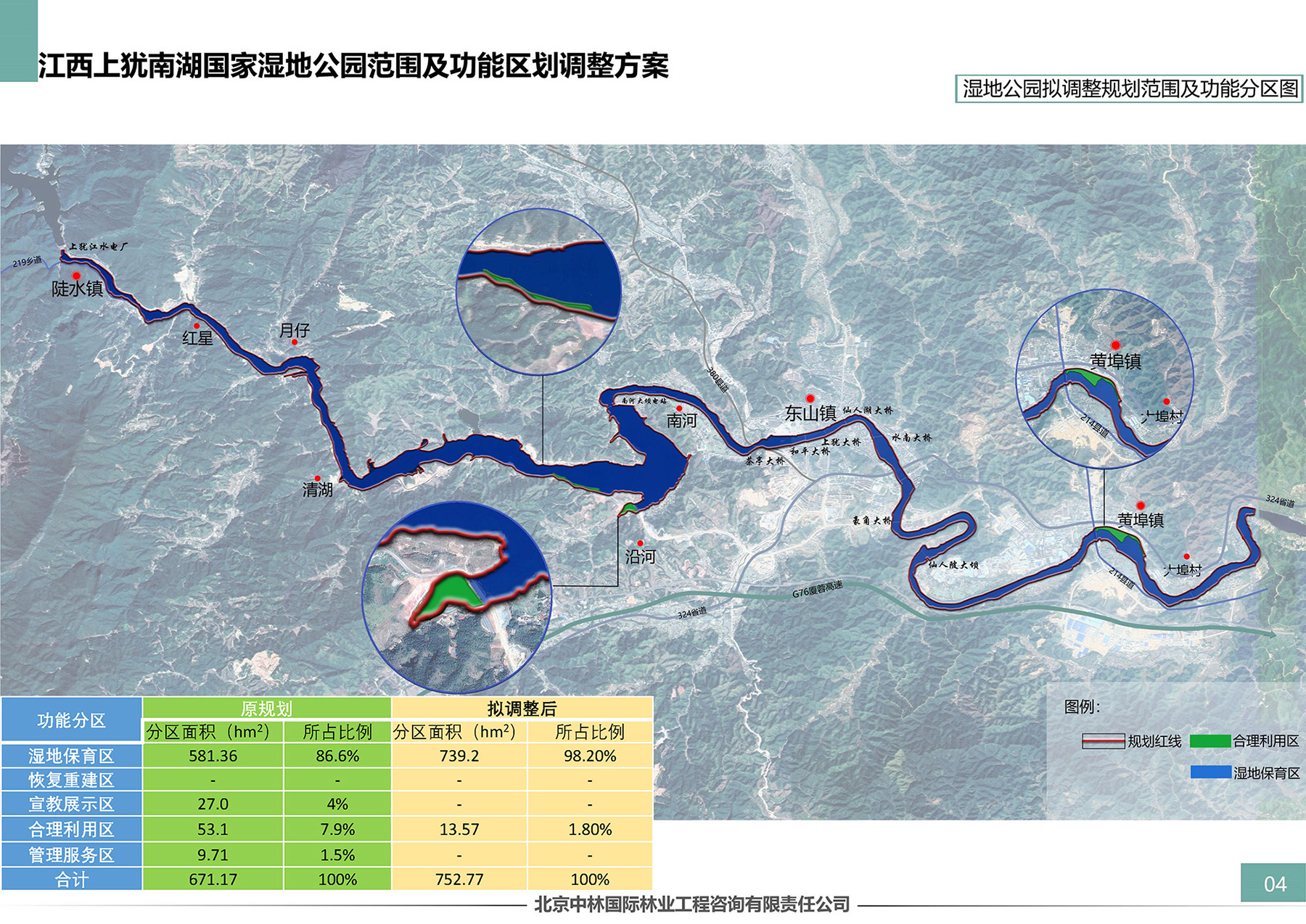This screenshot has width=1306, height=924.
Task: Click the 671.17 total area cell
Action: [213, 879]
